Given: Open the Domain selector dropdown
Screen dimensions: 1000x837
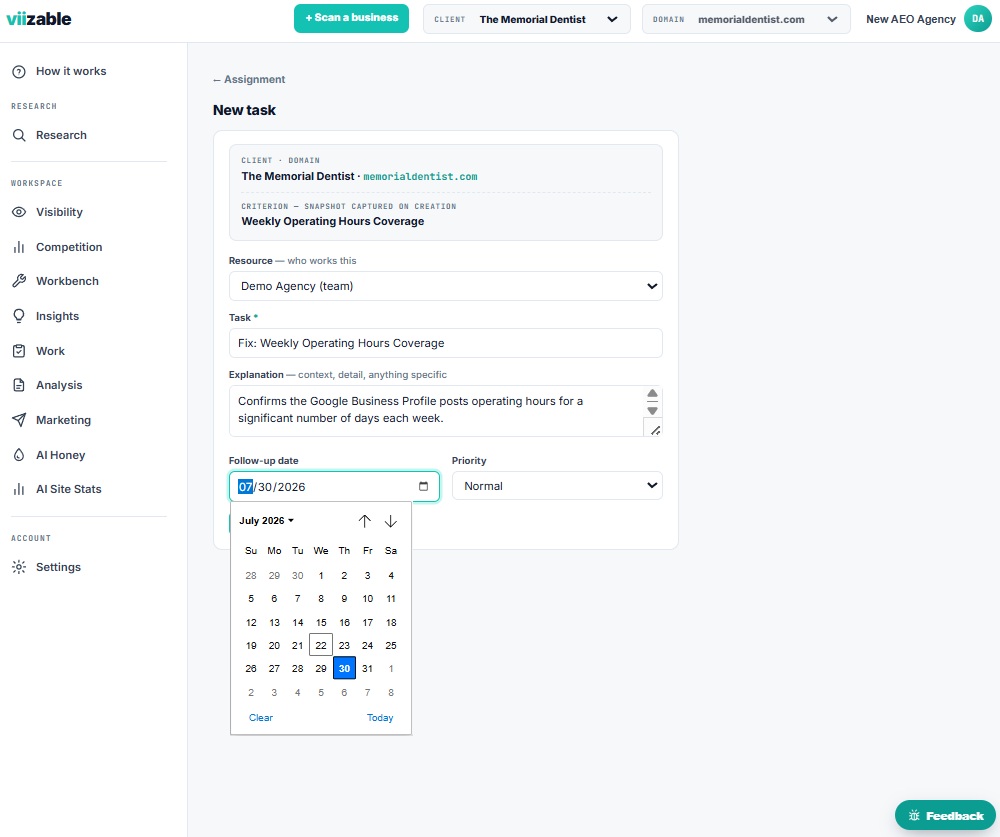Looking at the screenshot, I should [746, 19].
